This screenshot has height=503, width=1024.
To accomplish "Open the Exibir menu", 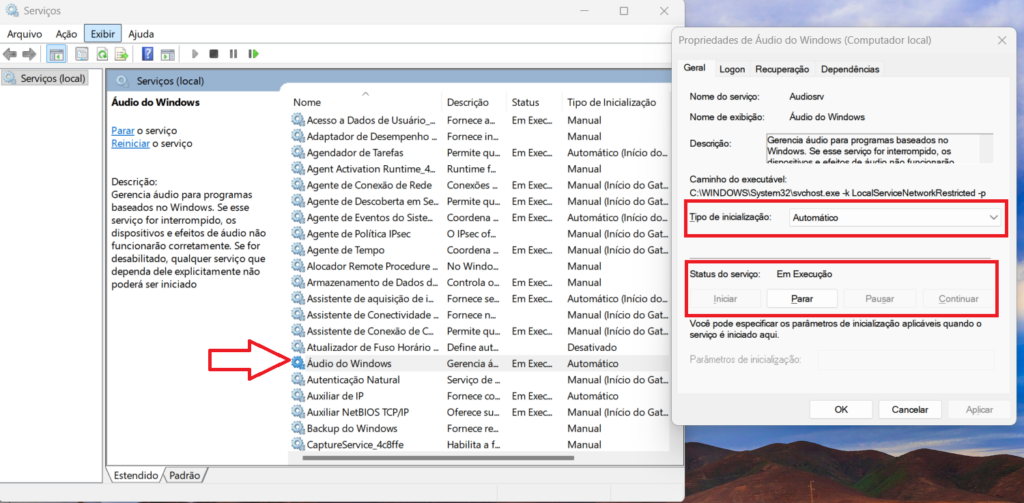I will click(x=103, y=34).
